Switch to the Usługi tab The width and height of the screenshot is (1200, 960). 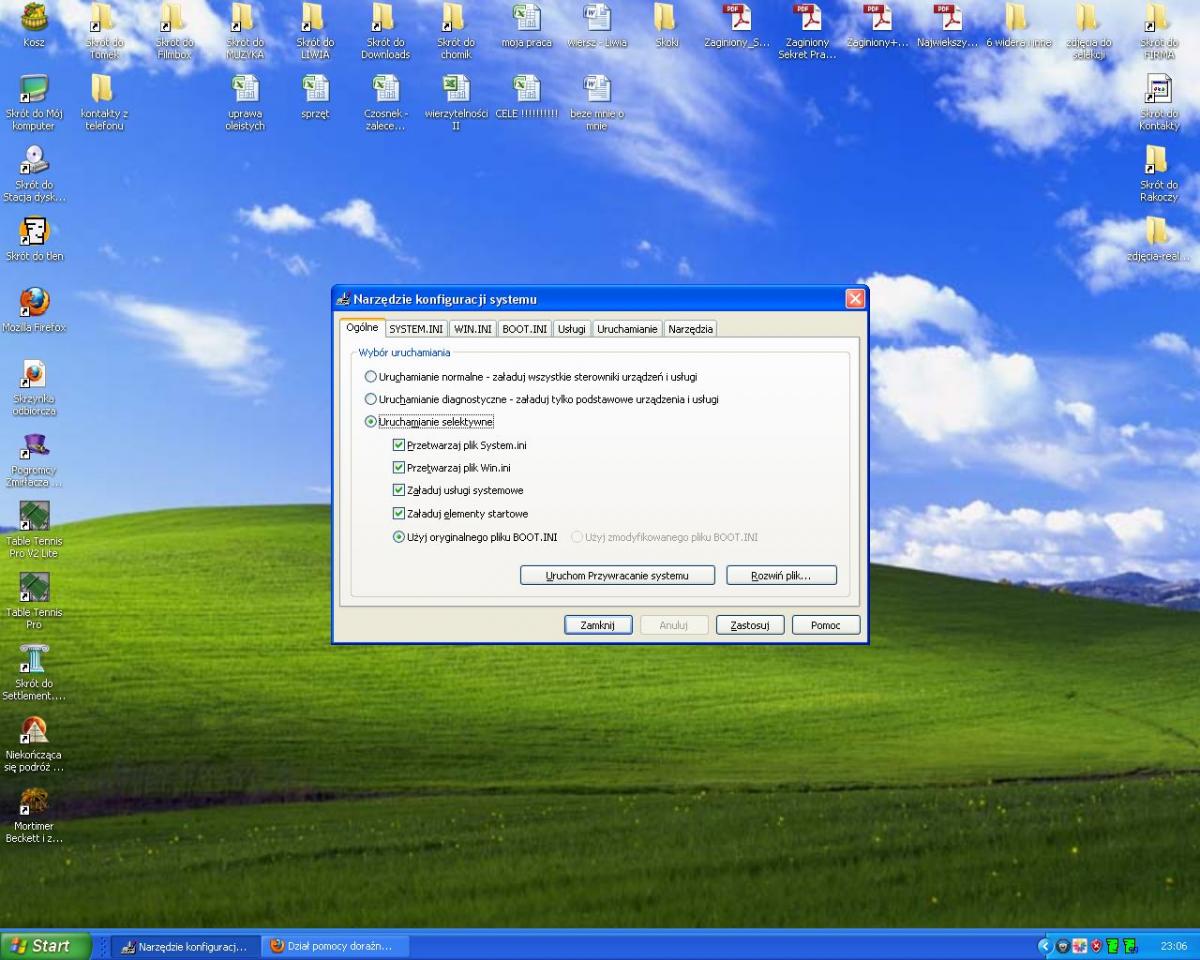(x=572, y=329)
